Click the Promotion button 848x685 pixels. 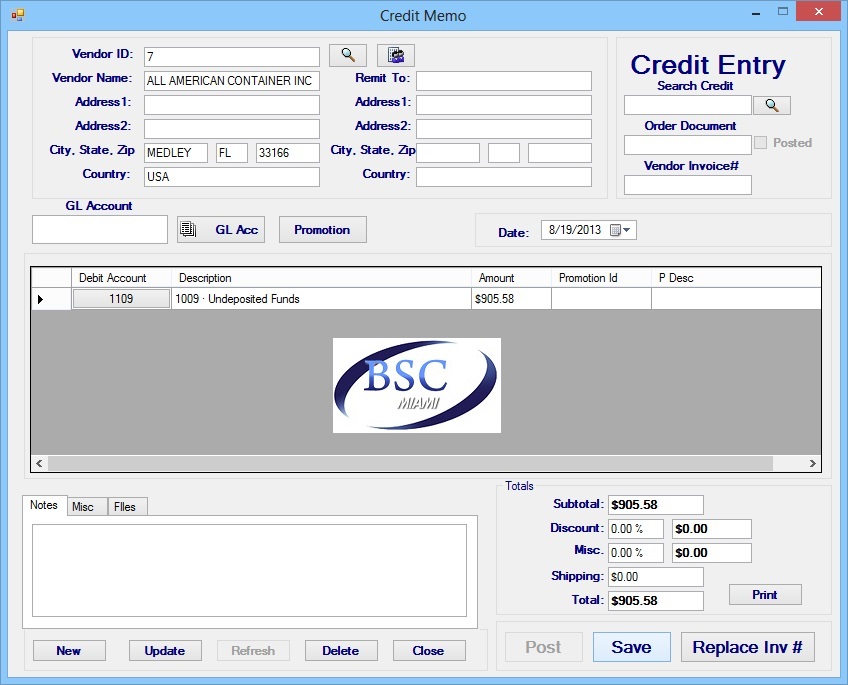(x=322, y=230)
